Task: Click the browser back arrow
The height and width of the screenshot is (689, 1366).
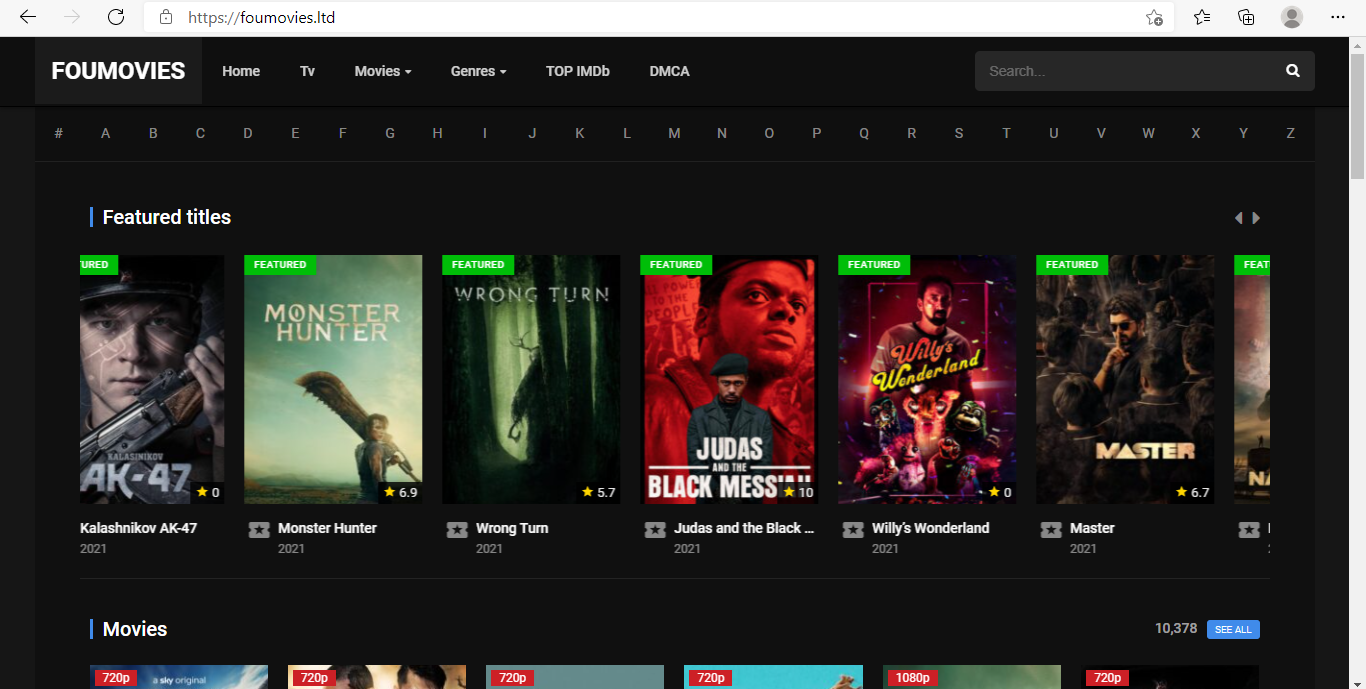Action: pyautogui.click(x=28, y=17)
